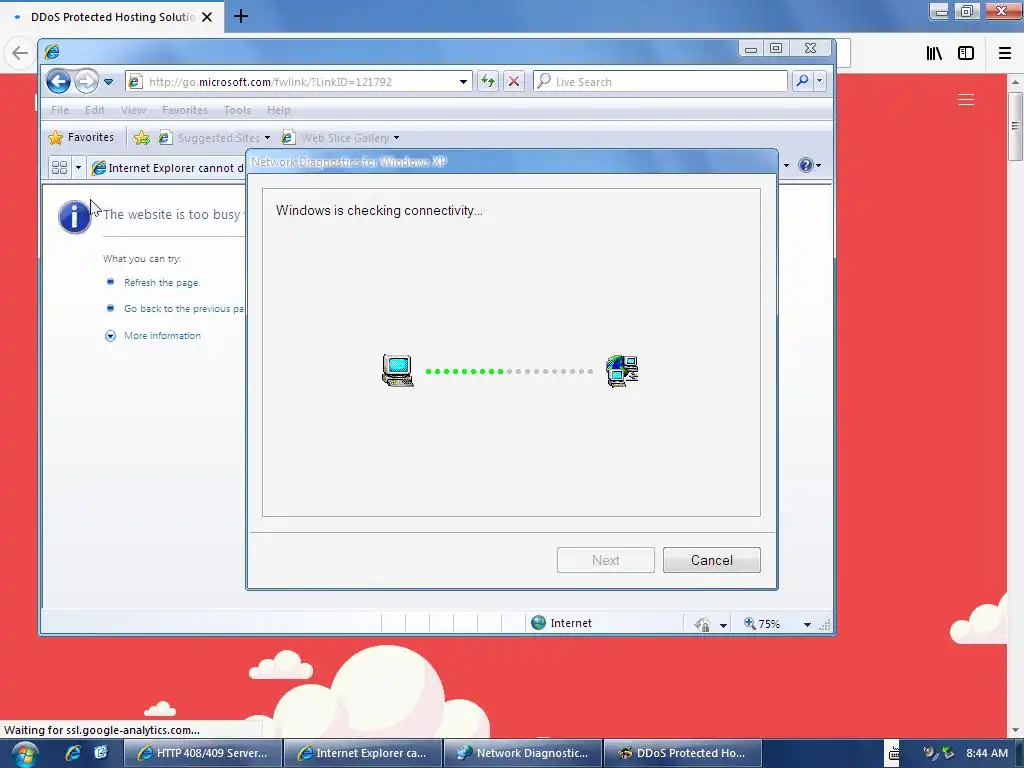Click the Next button in diagnostics dialog
This screenshot has width=1024, height=768.
(605, 560)
